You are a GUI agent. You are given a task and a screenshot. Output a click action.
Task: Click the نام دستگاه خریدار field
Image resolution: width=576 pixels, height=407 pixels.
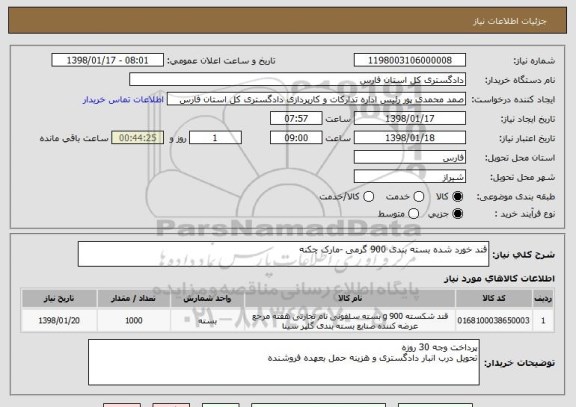pyautogui.click(x=298, y=80)
